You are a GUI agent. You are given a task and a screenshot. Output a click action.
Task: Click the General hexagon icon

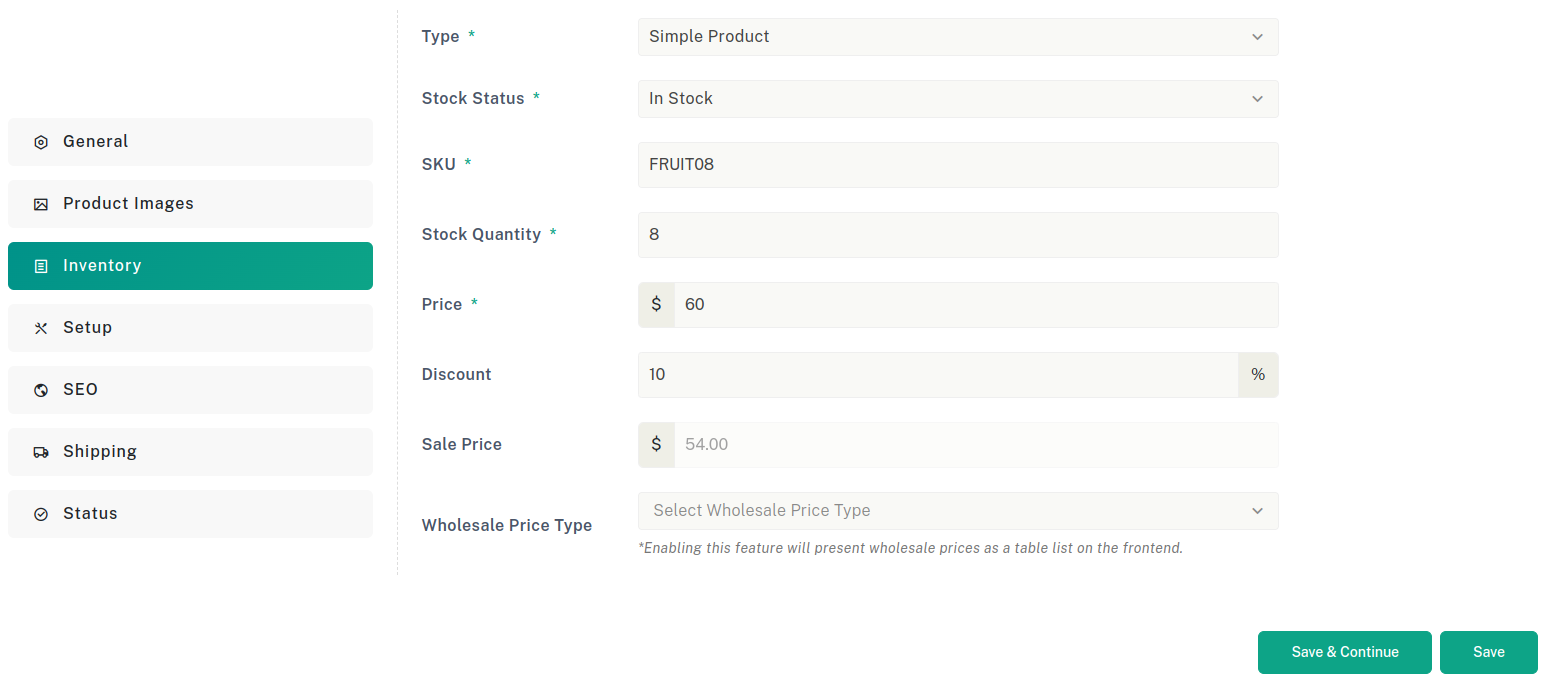coord(41,142)
